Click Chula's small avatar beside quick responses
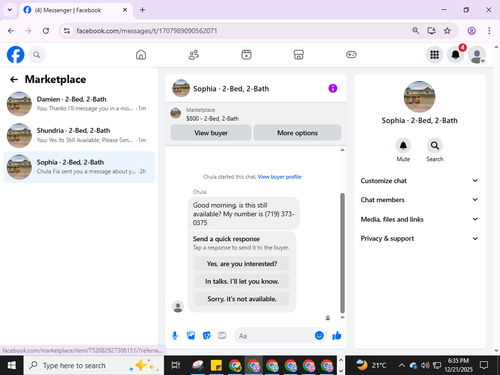 coord(178,306)
